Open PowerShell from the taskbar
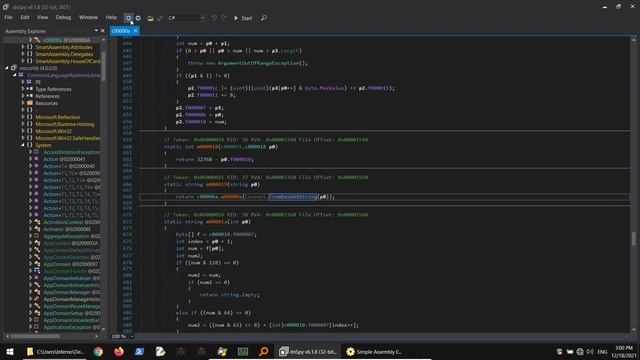 pyautogui.click(x=140, y=351)
